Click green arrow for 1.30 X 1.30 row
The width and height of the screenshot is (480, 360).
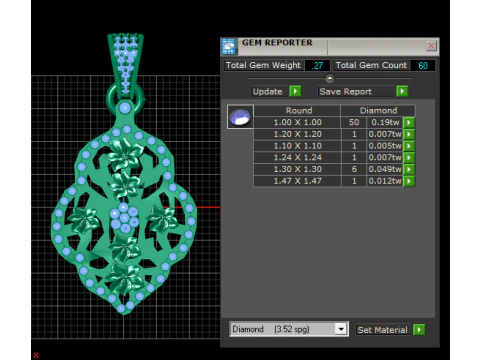pos(409,169)
